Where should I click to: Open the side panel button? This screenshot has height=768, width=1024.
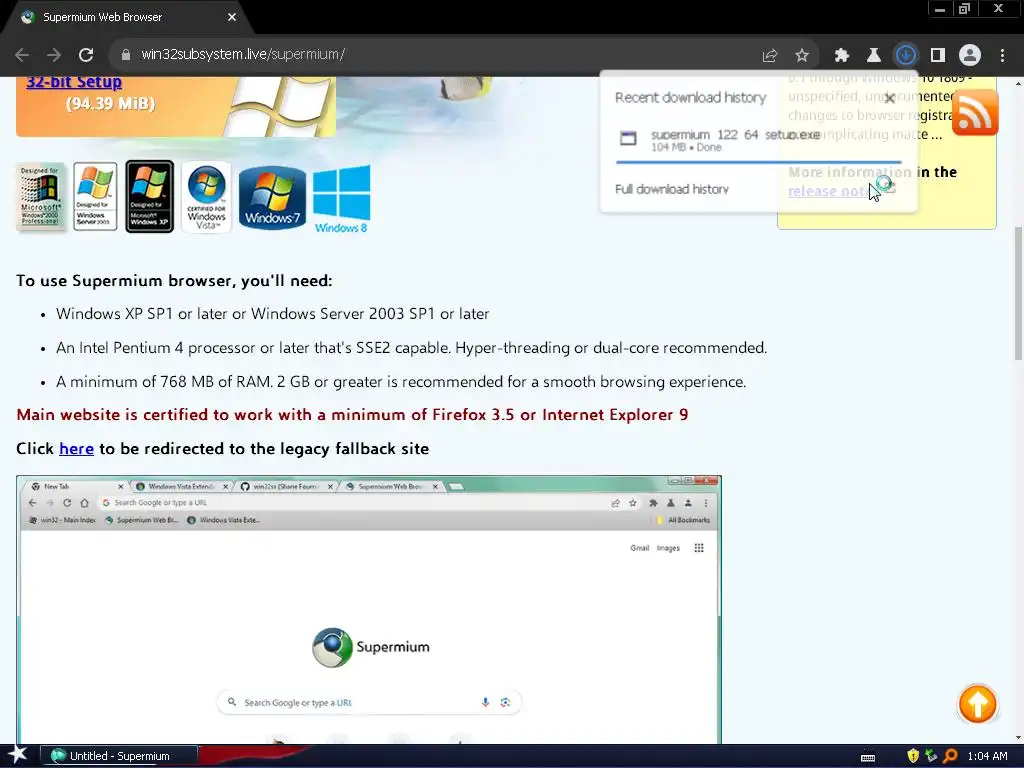(x=938, y=56)
